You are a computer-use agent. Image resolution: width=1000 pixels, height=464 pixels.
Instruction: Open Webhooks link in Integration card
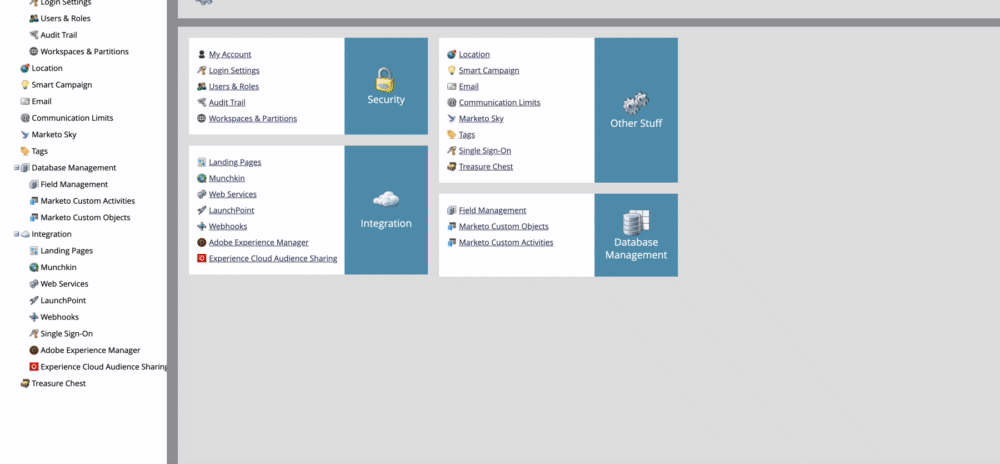coord(228,226)
